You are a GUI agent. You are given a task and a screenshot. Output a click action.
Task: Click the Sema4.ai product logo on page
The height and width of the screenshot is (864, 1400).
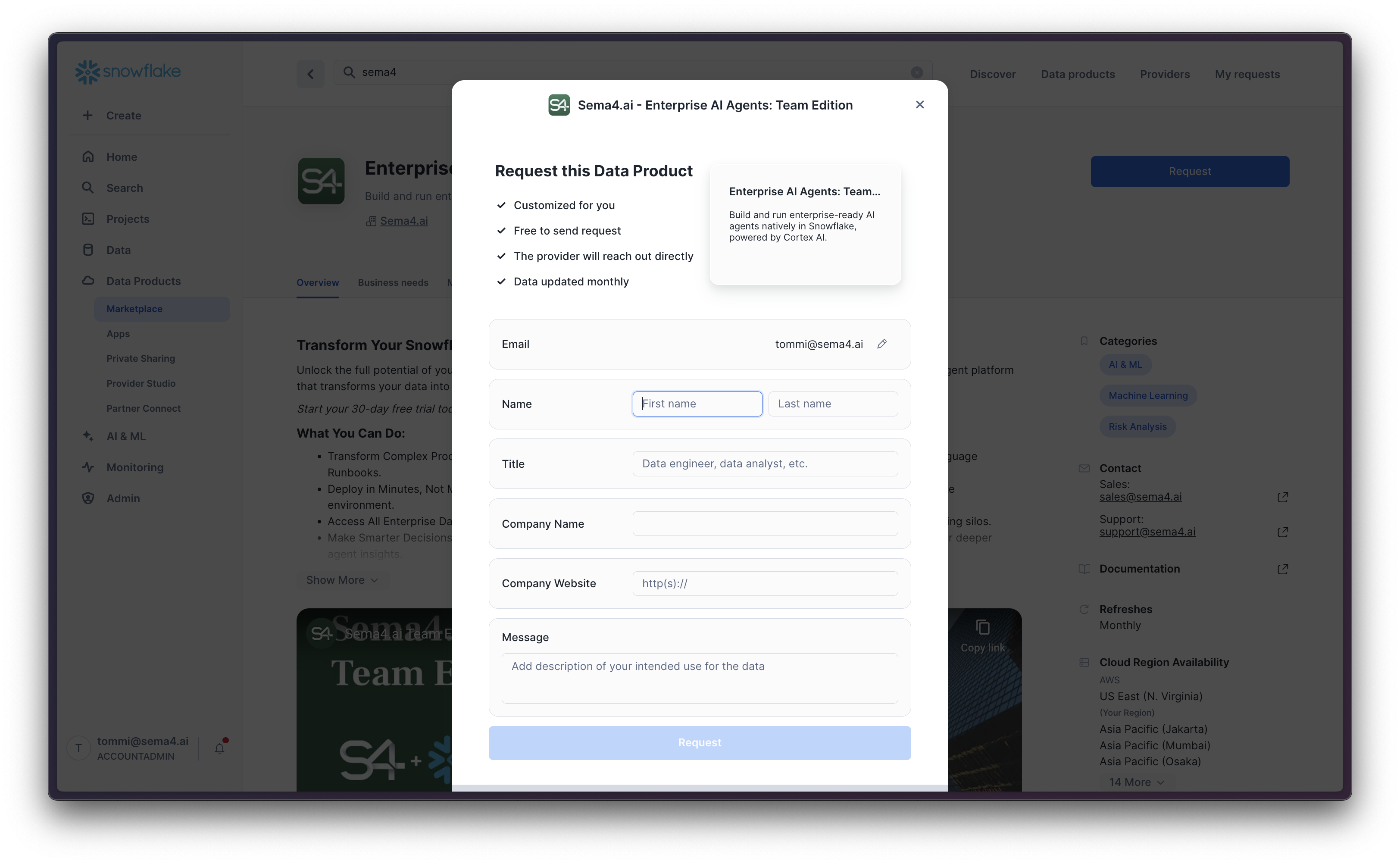(x=321, y=181)
